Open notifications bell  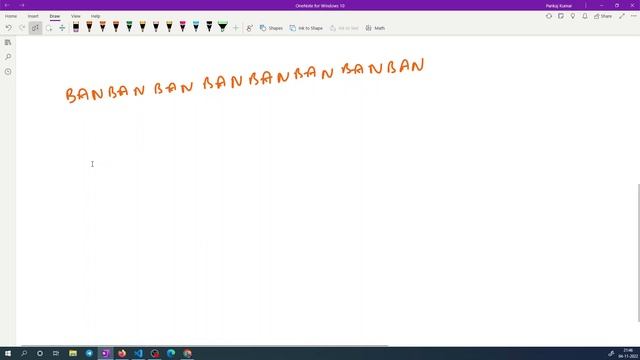[585, 16]
